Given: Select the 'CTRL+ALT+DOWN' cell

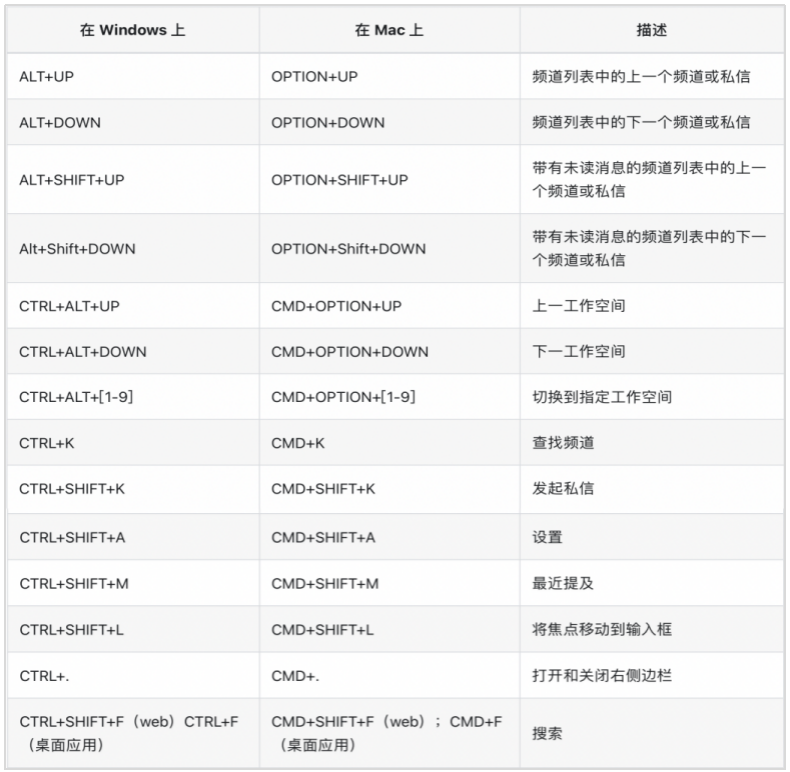Looking at the screenshot, I should click(133, 351).
